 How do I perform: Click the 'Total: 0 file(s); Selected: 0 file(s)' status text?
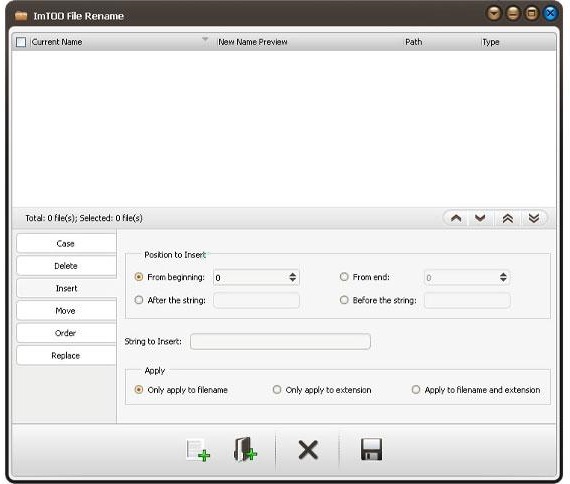84,218
